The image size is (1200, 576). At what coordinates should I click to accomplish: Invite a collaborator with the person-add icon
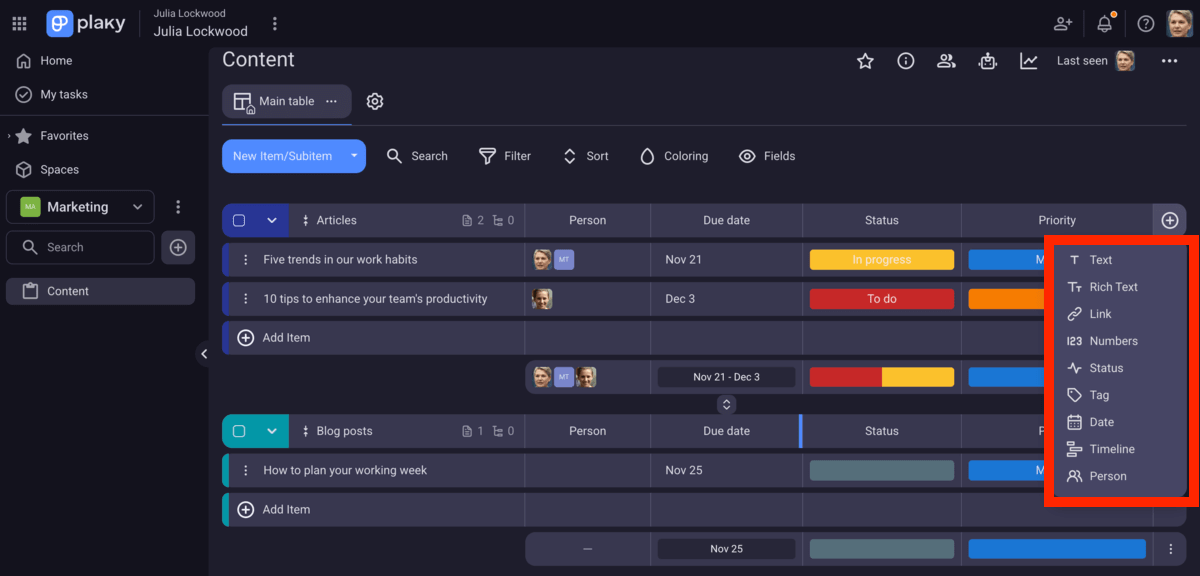coord(1063,23)
